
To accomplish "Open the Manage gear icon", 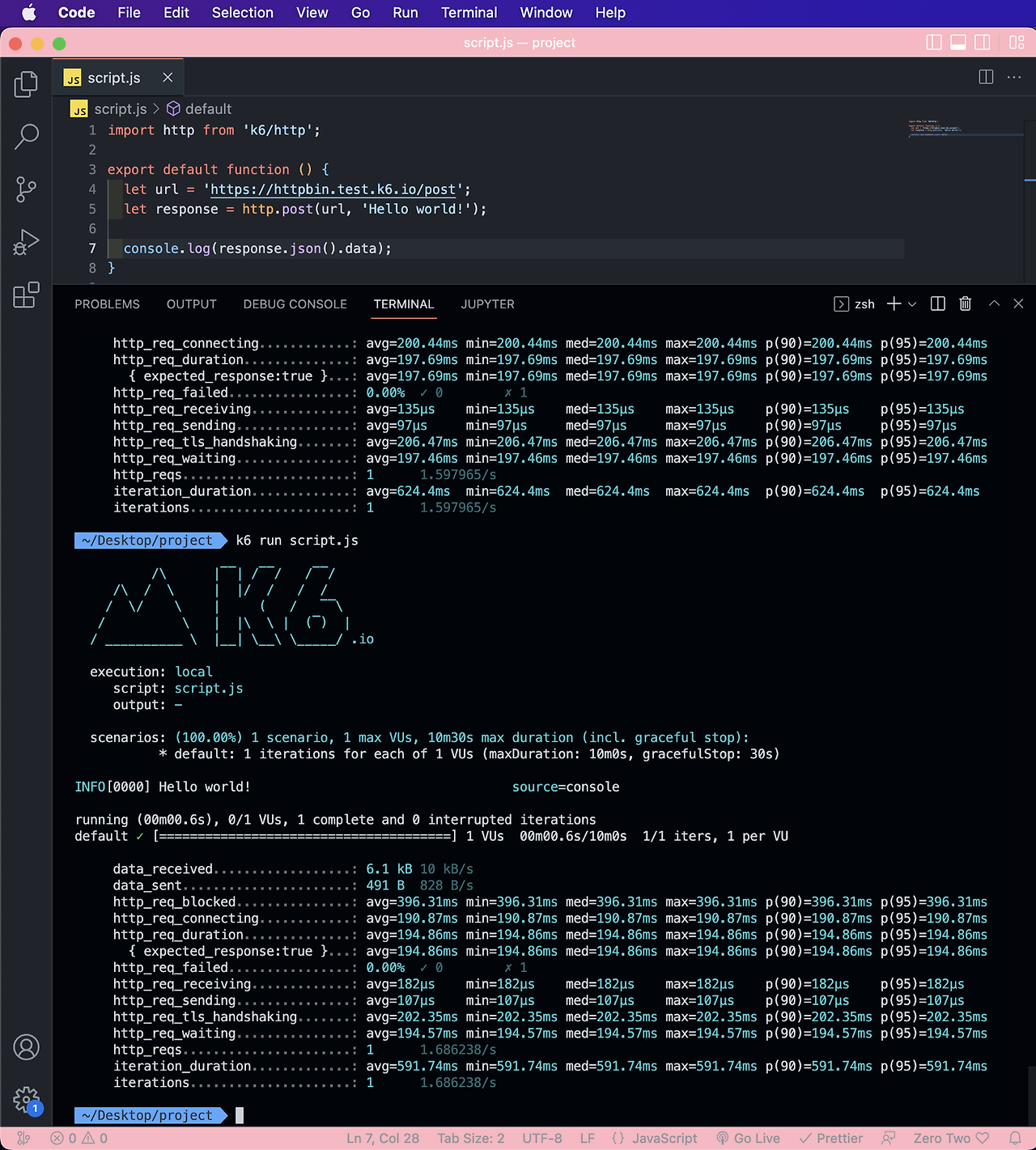I will 26,1100.
